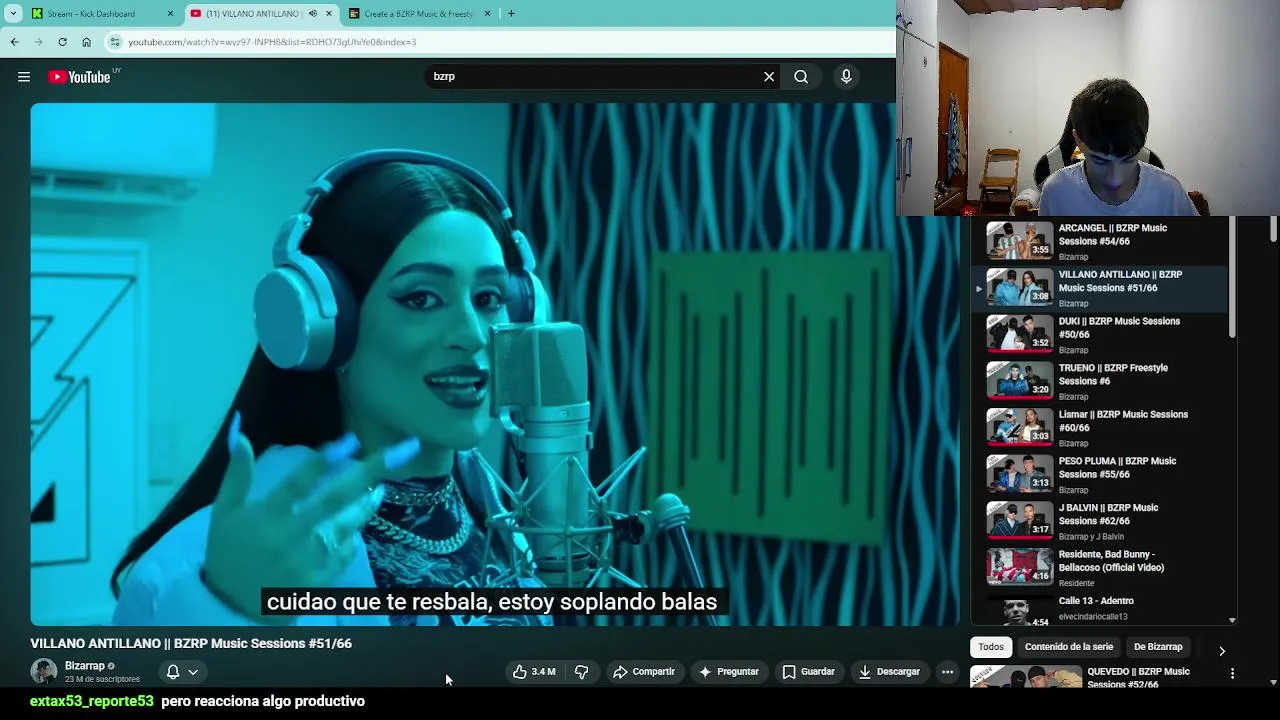1280x720 pixels.
Task: Close the VILLANO ANTILLANO tab
Action: 328,14
